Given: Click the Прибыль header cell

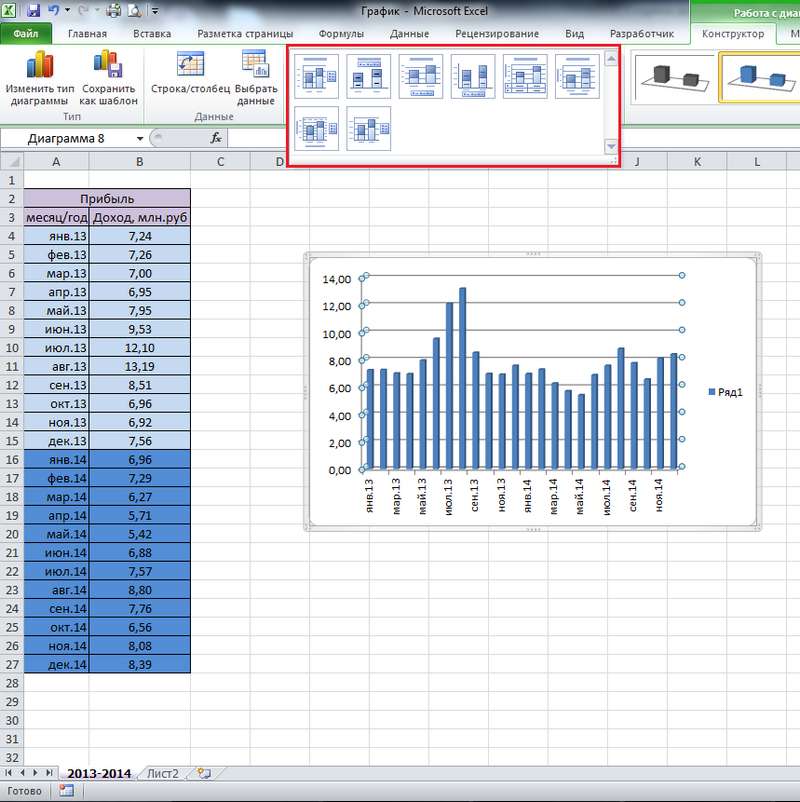Looking at the screenshot, I should pos(107,198).
